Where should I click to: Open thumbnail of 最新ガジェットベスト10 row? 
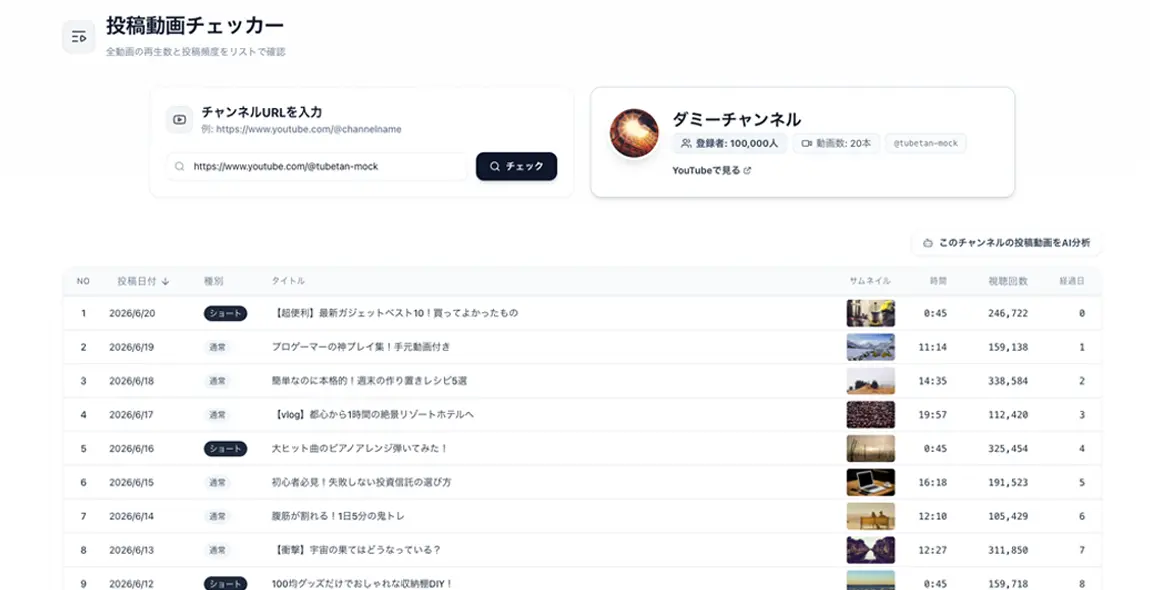871,313
